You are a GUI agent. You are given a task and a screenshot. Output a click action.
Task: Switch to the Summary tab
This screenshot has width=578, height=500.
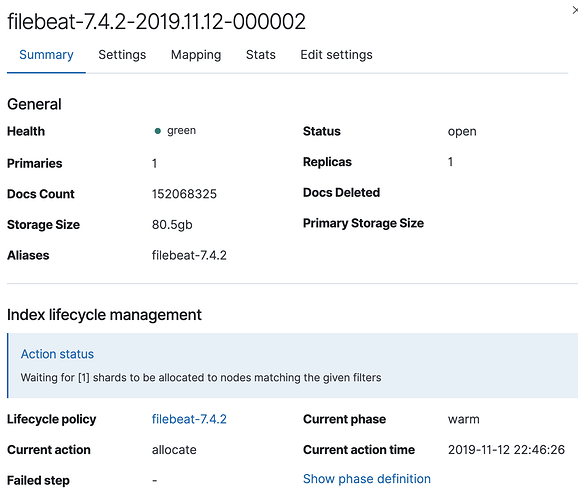(x=46, y=55)
